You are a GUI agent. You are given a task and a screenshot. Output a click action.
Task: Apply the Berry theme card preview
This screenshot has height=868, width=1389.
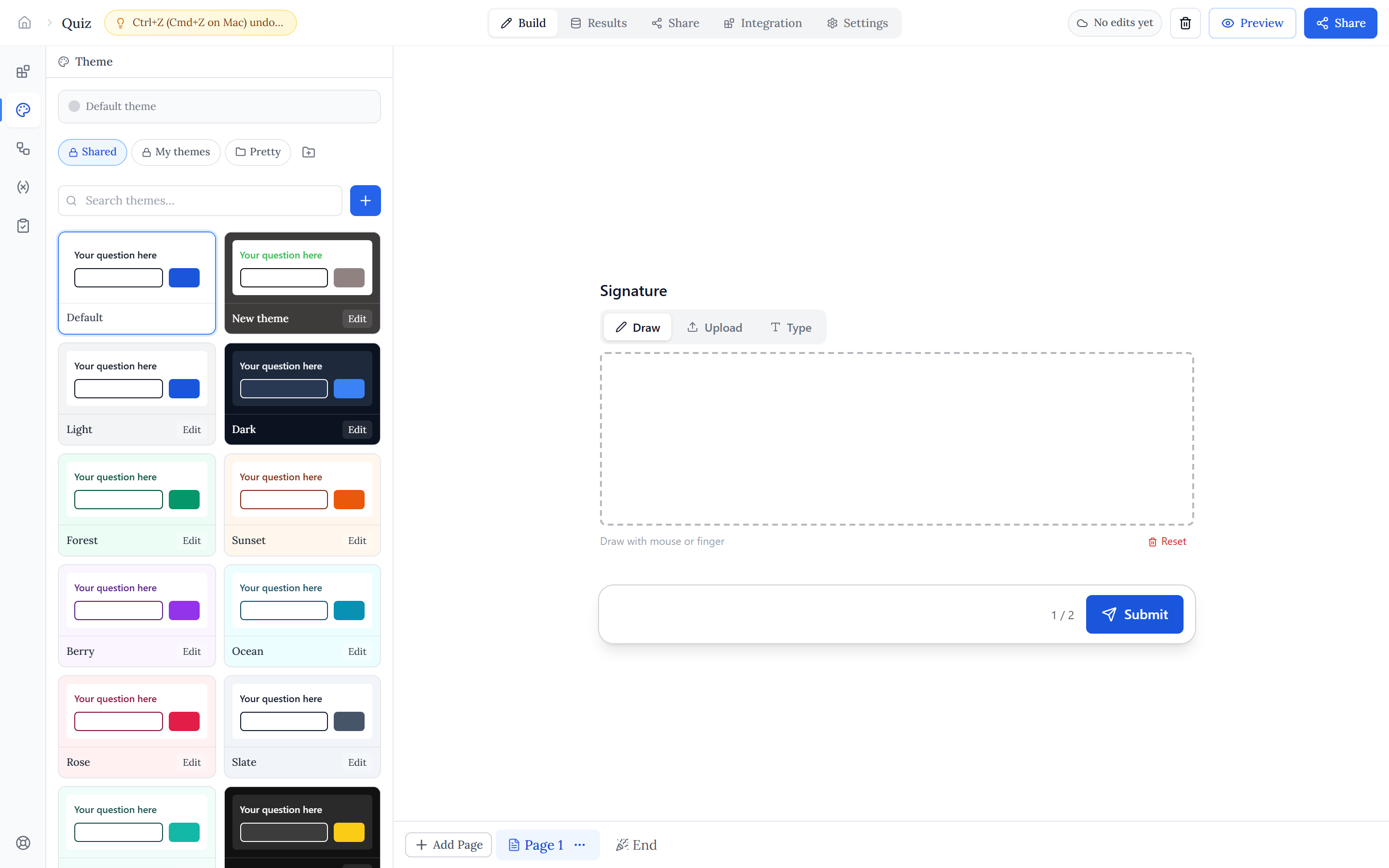(136, 600)
